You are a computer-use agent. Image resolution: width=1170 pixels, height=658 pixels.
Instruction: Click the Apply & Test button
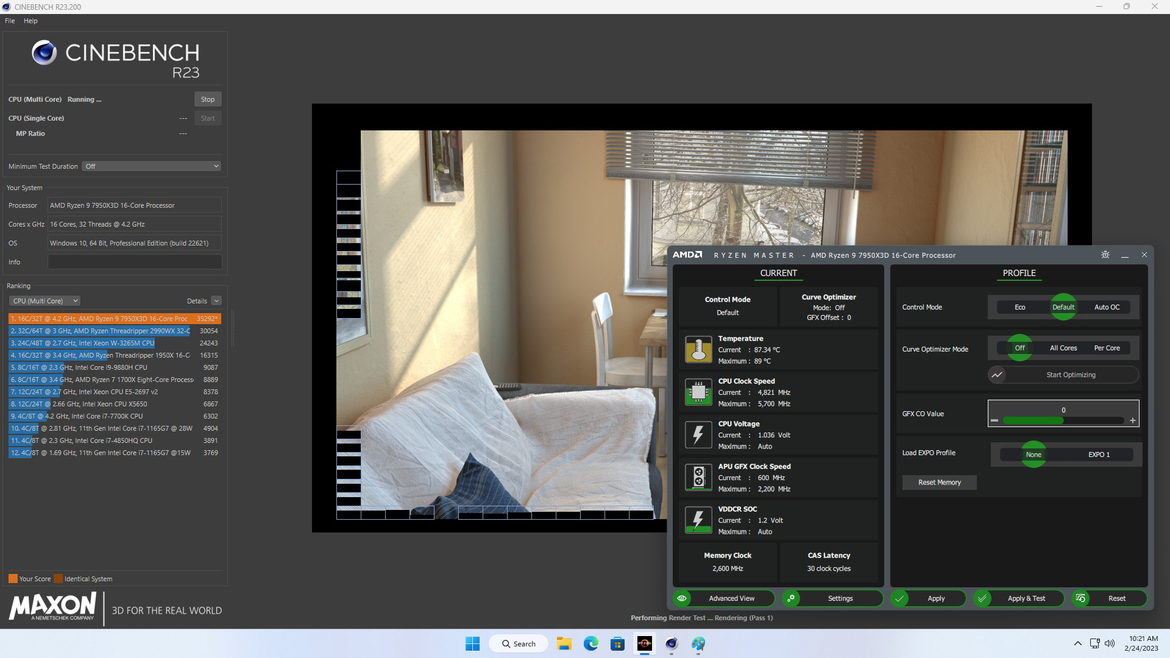point(1019,598)
